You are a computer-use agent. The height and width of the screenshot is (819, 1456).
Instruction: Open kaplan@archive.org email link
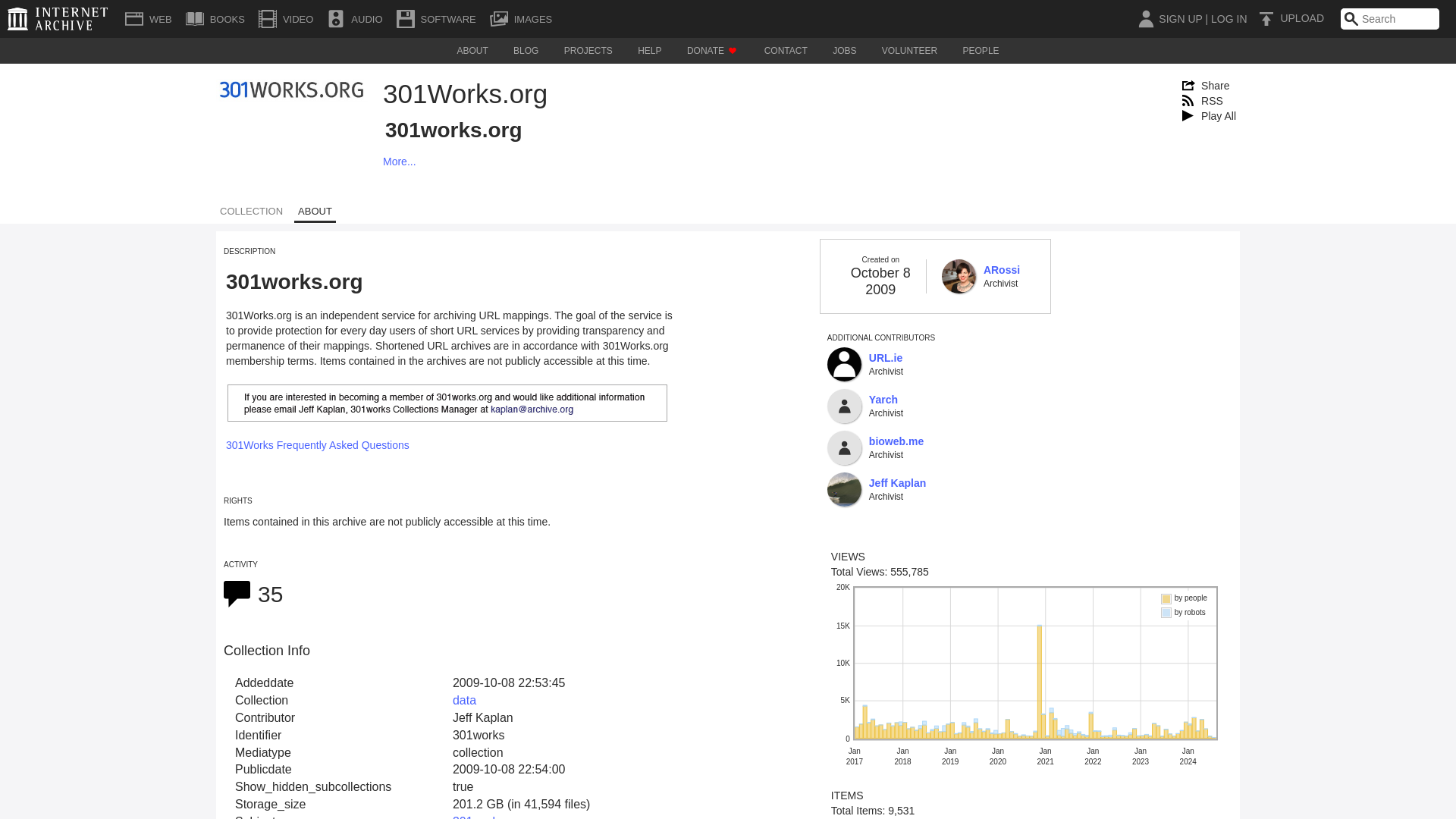532,409
